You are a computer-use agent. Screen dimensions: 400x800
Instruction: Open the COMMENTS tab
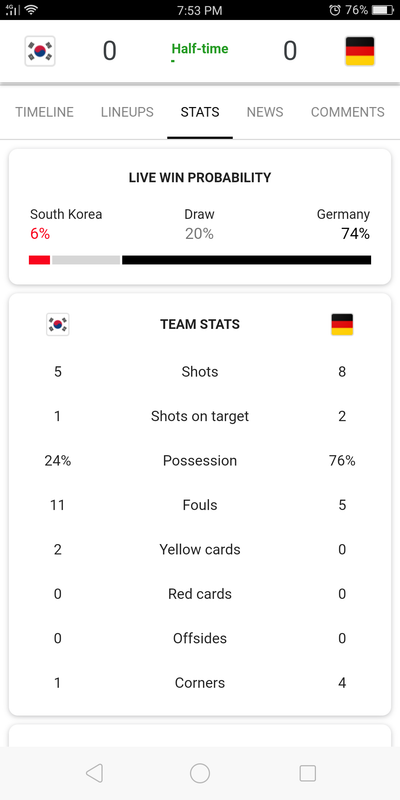(x=348, y=112)
